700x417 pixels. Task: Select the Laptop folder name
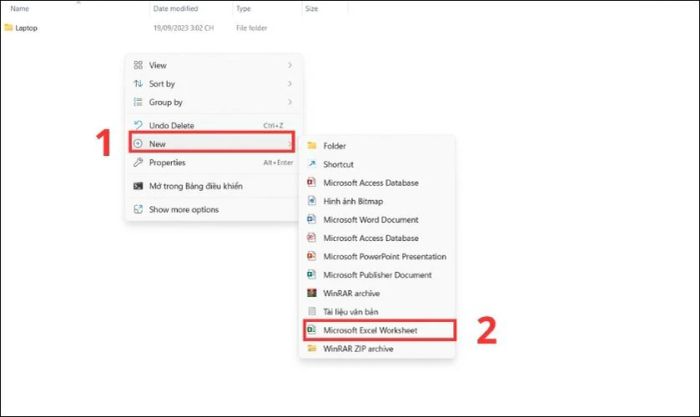coord(26,28)
